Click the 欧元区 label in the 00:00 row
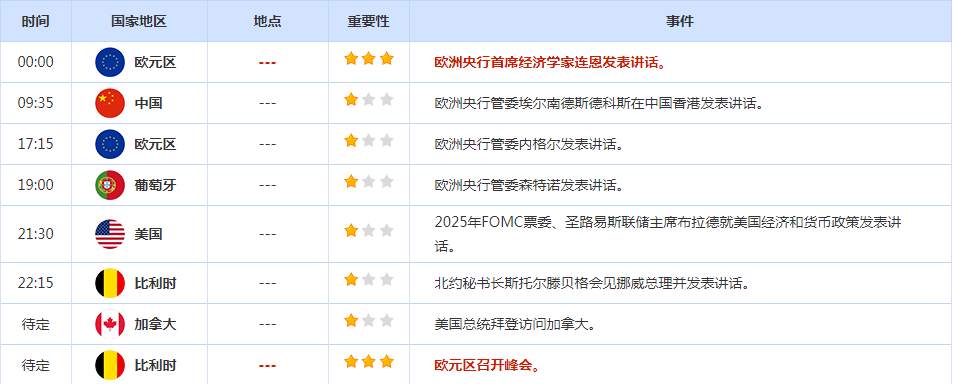953x384 pixels. click(155, 63)
